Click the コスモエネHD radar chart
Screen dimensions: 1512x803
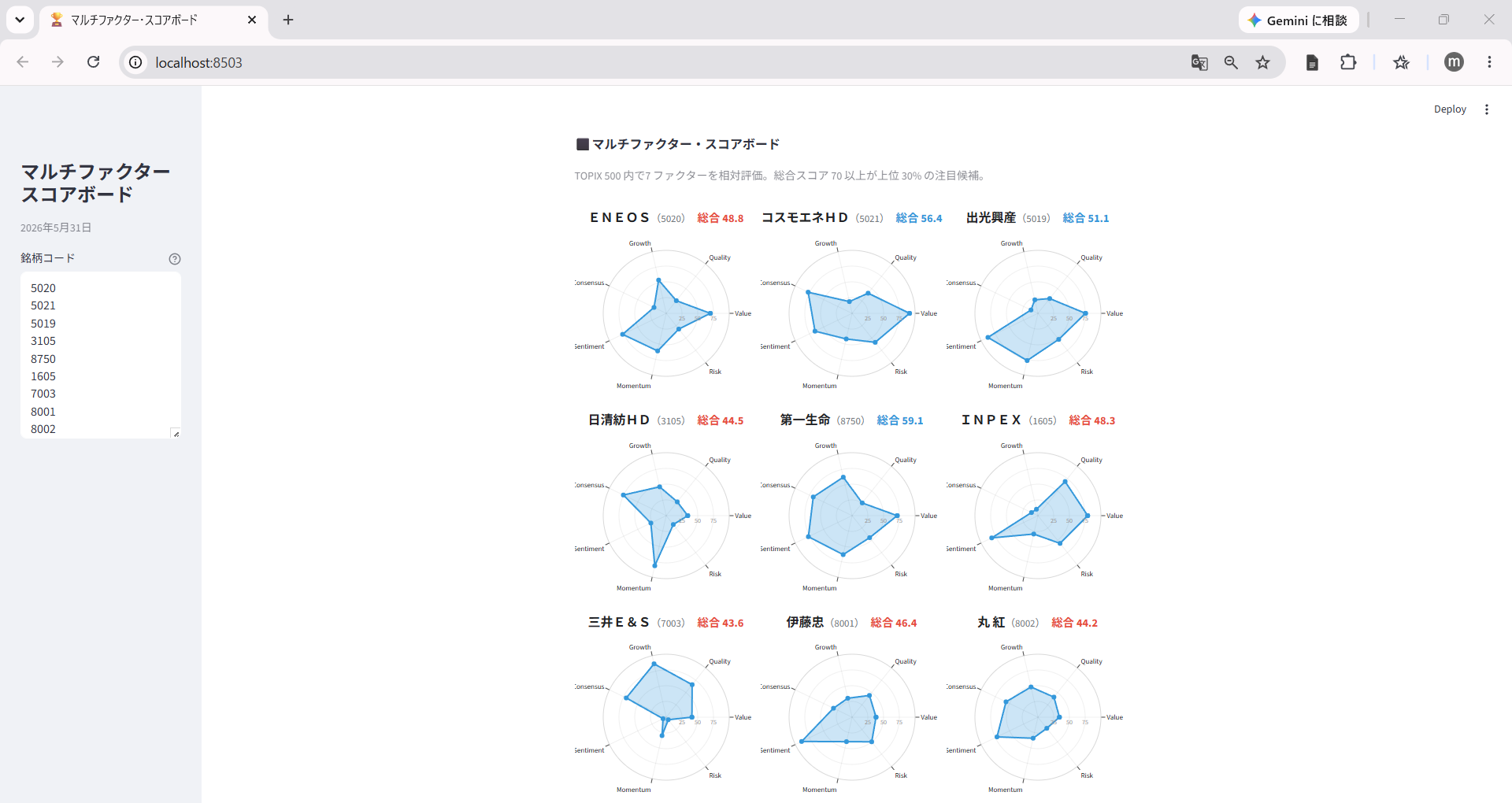[x=851, y=313]
